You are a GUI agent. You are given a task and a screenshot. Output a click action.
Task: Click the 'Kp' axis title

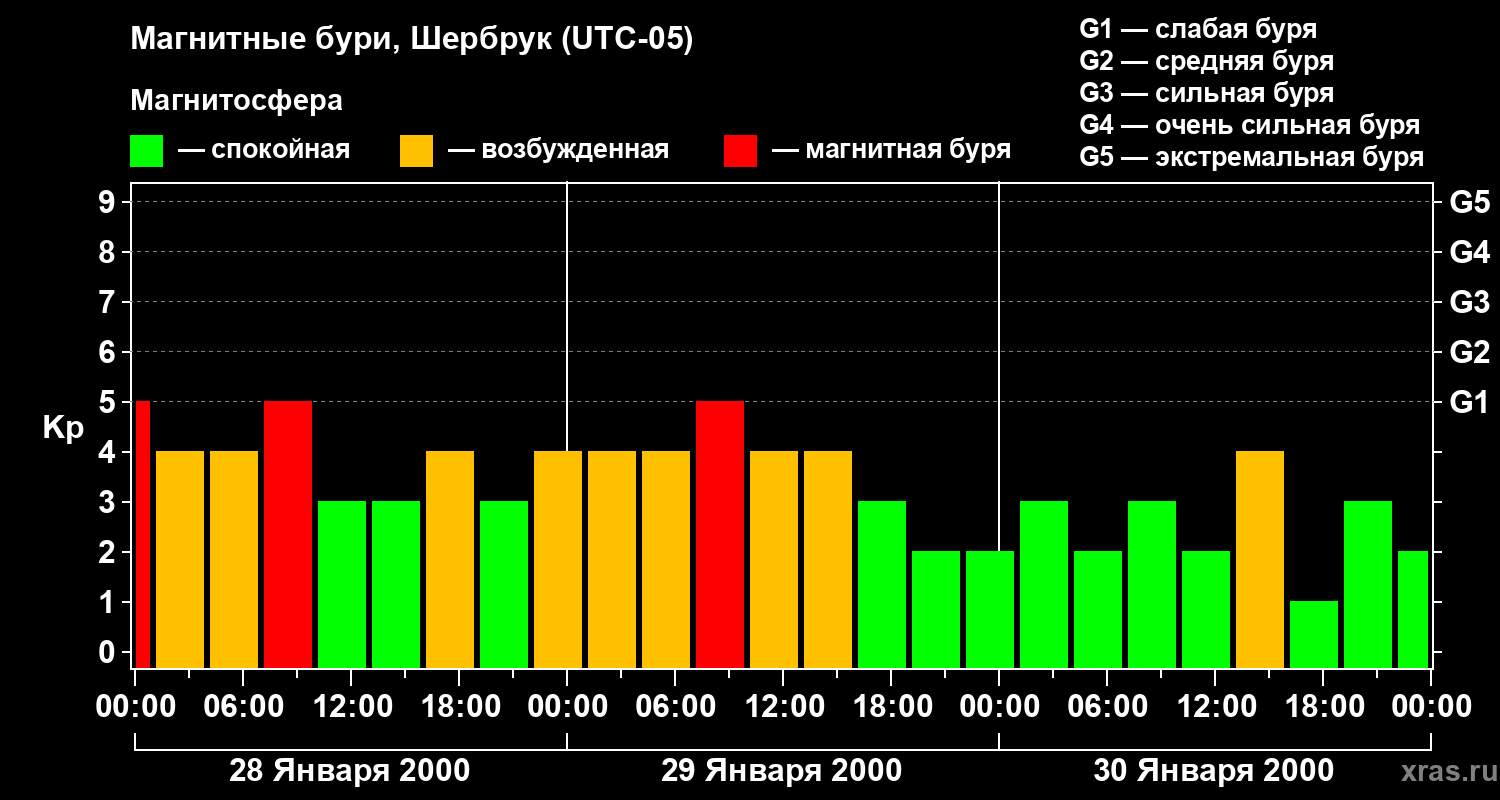(x=63, y=428)
